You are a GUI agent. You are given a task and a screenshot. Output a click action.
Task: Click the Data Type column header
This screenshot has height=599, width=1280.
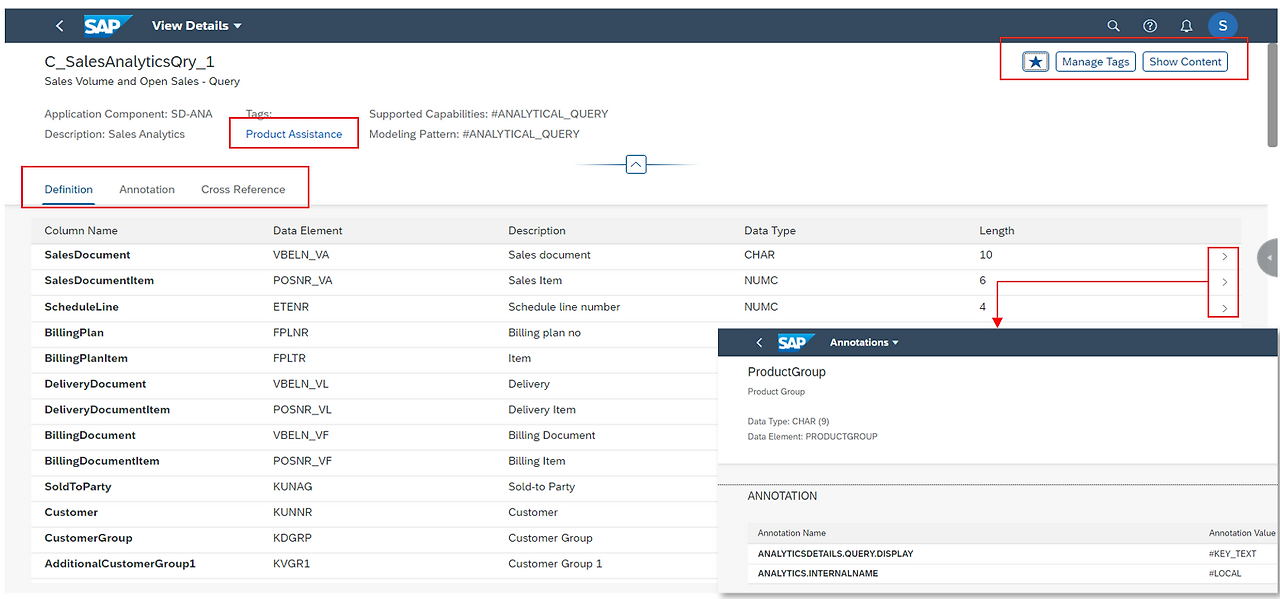tap(770, 231)
